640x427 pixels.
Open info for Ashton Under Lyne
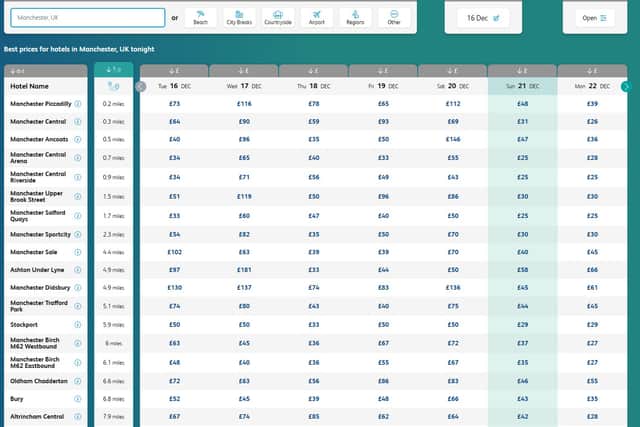pyautogui.click(x=78, y=269)
